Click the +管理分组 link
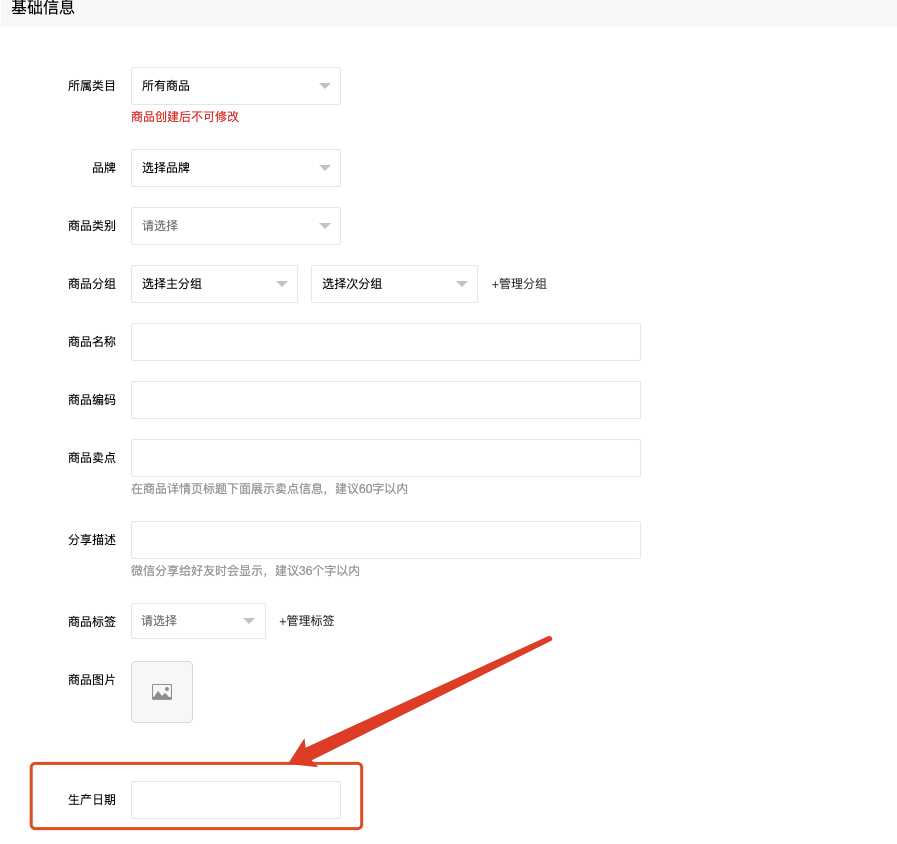This screenshot has height=844, width=897. (519, 284)
